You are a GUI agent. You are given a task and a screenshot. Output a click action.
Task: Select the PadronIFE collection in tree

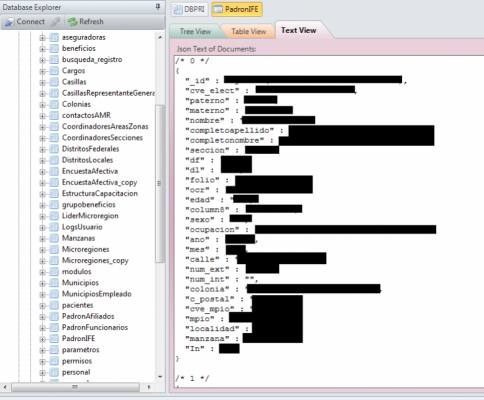pos(78,339)
